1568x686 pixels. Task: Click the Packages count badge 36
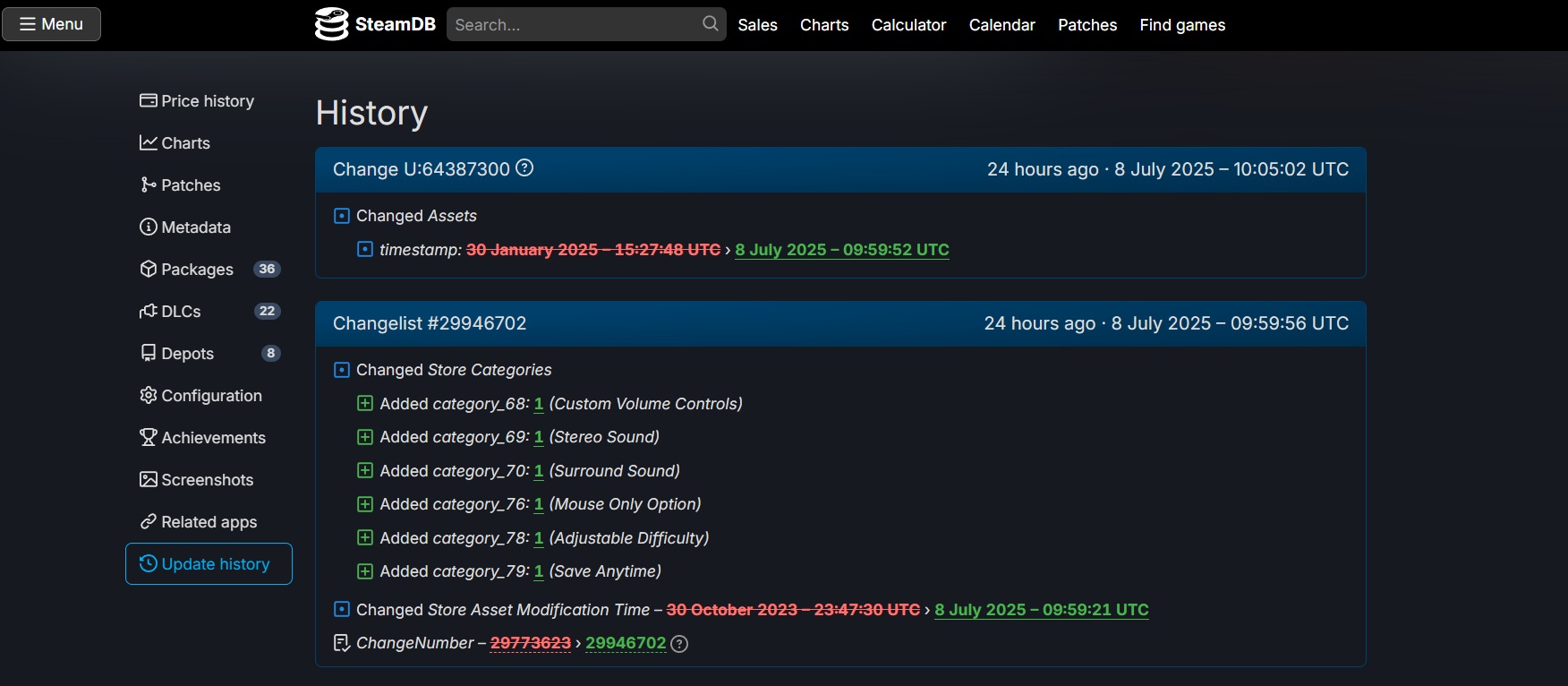(x=267, y=270)
